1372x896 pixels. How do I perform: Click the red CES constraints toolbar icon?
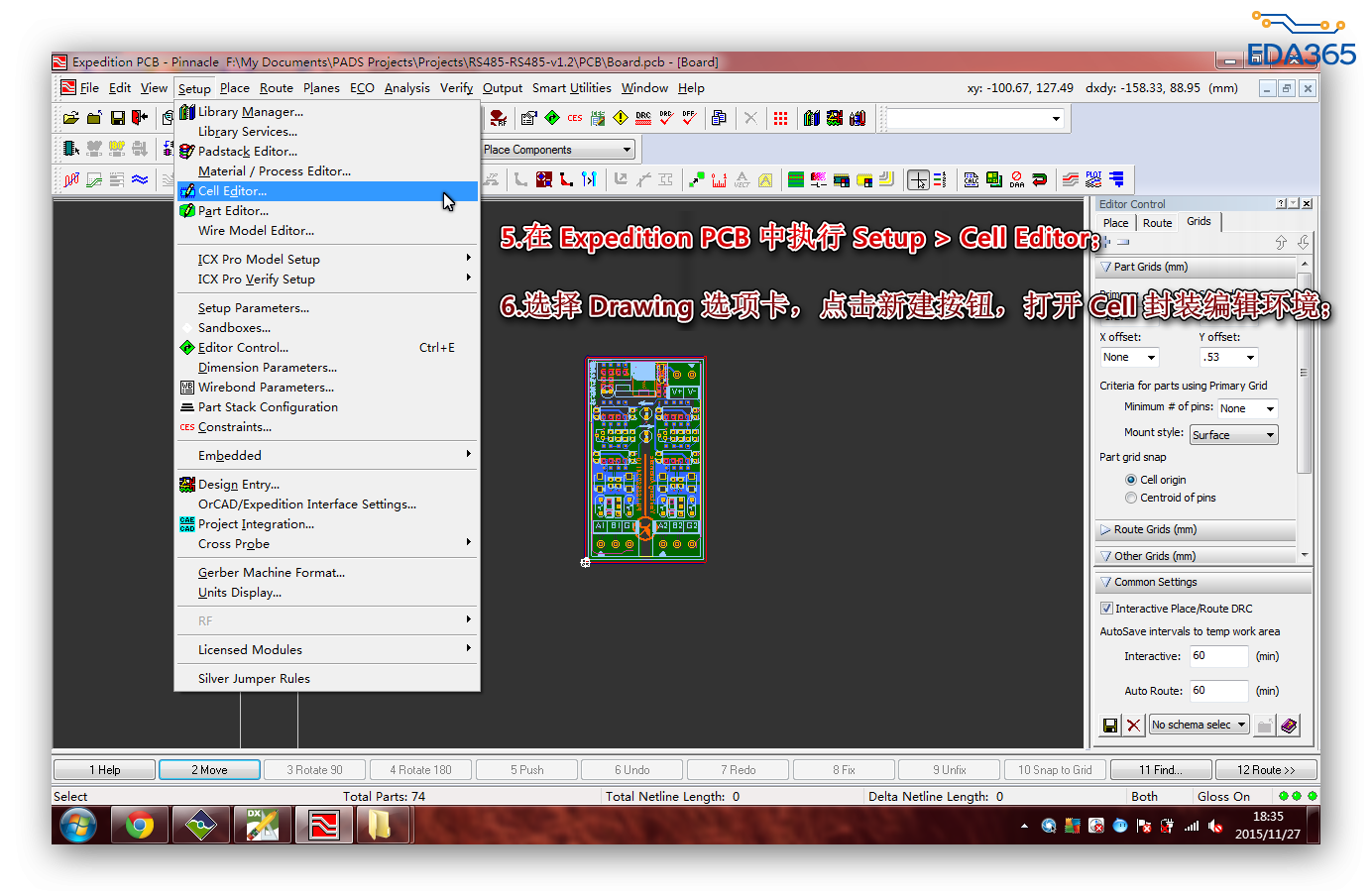575,118
